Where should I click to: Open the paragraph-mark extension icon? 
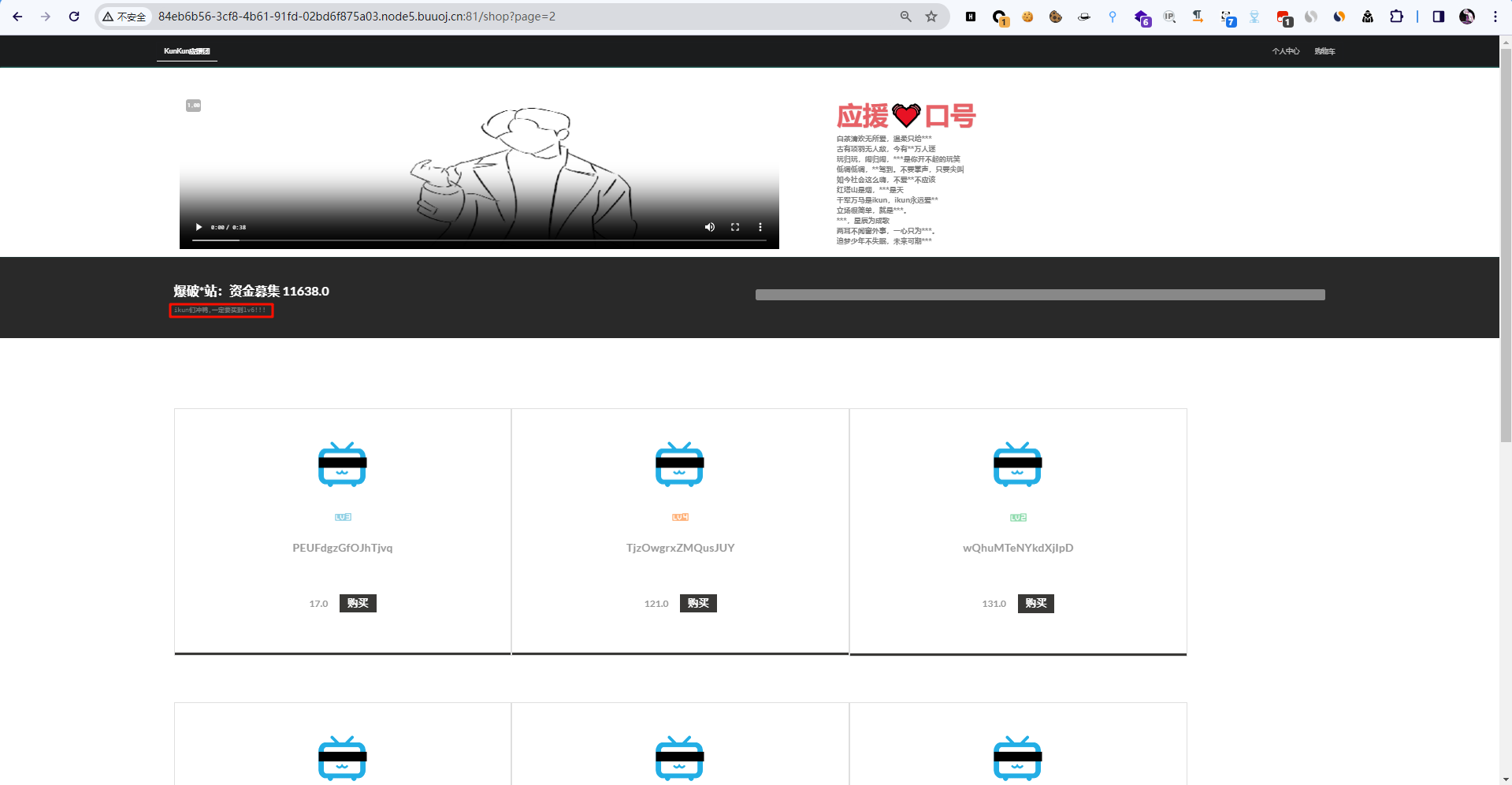tap(1198, 17)
